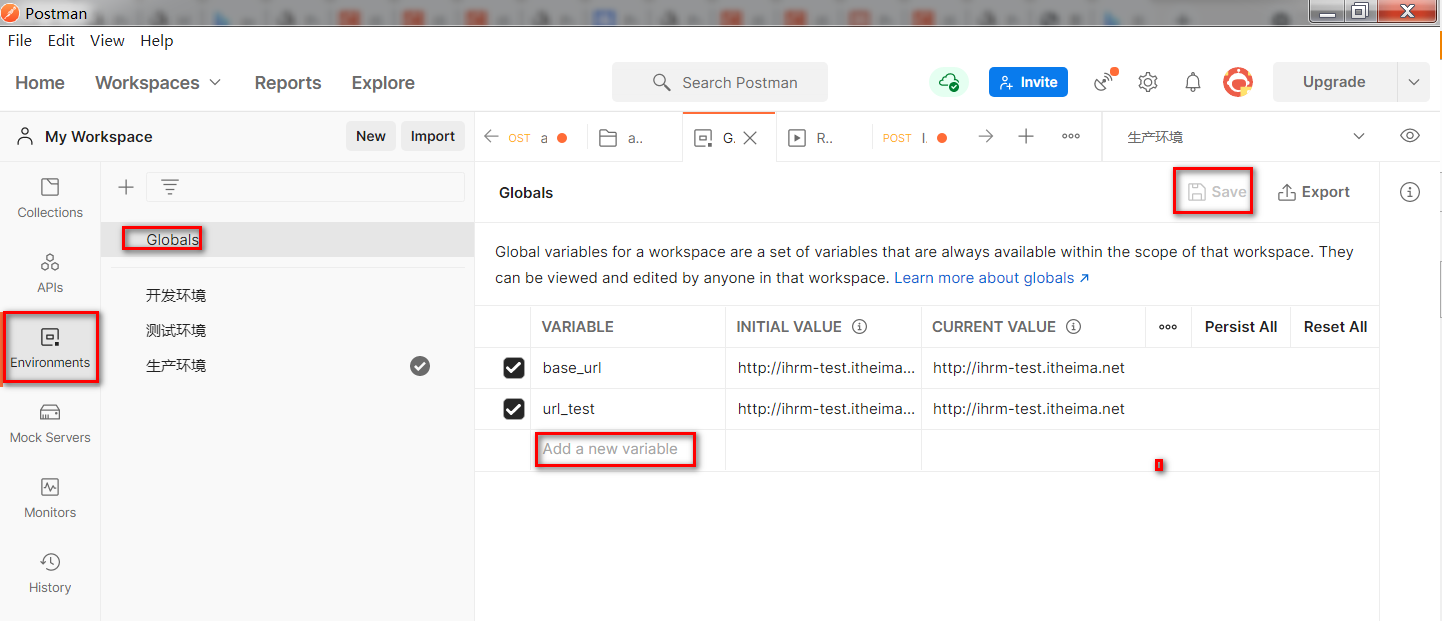Click the Save button
The width and height of the screenshot is (1442, 621).
click(x=1217, y=192)
